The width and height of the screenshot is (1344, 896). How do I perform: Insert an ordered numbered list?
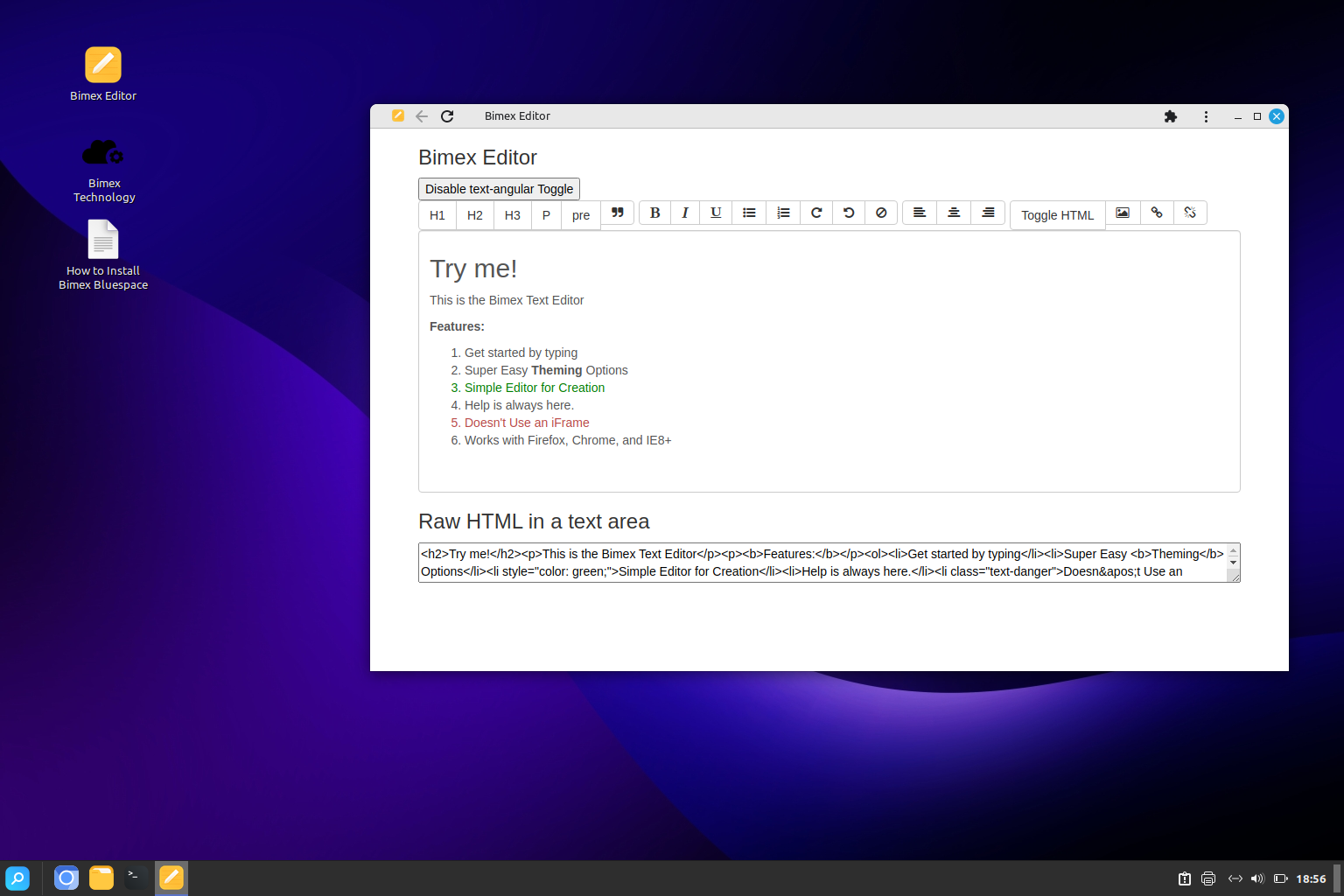tap(783, 213)
